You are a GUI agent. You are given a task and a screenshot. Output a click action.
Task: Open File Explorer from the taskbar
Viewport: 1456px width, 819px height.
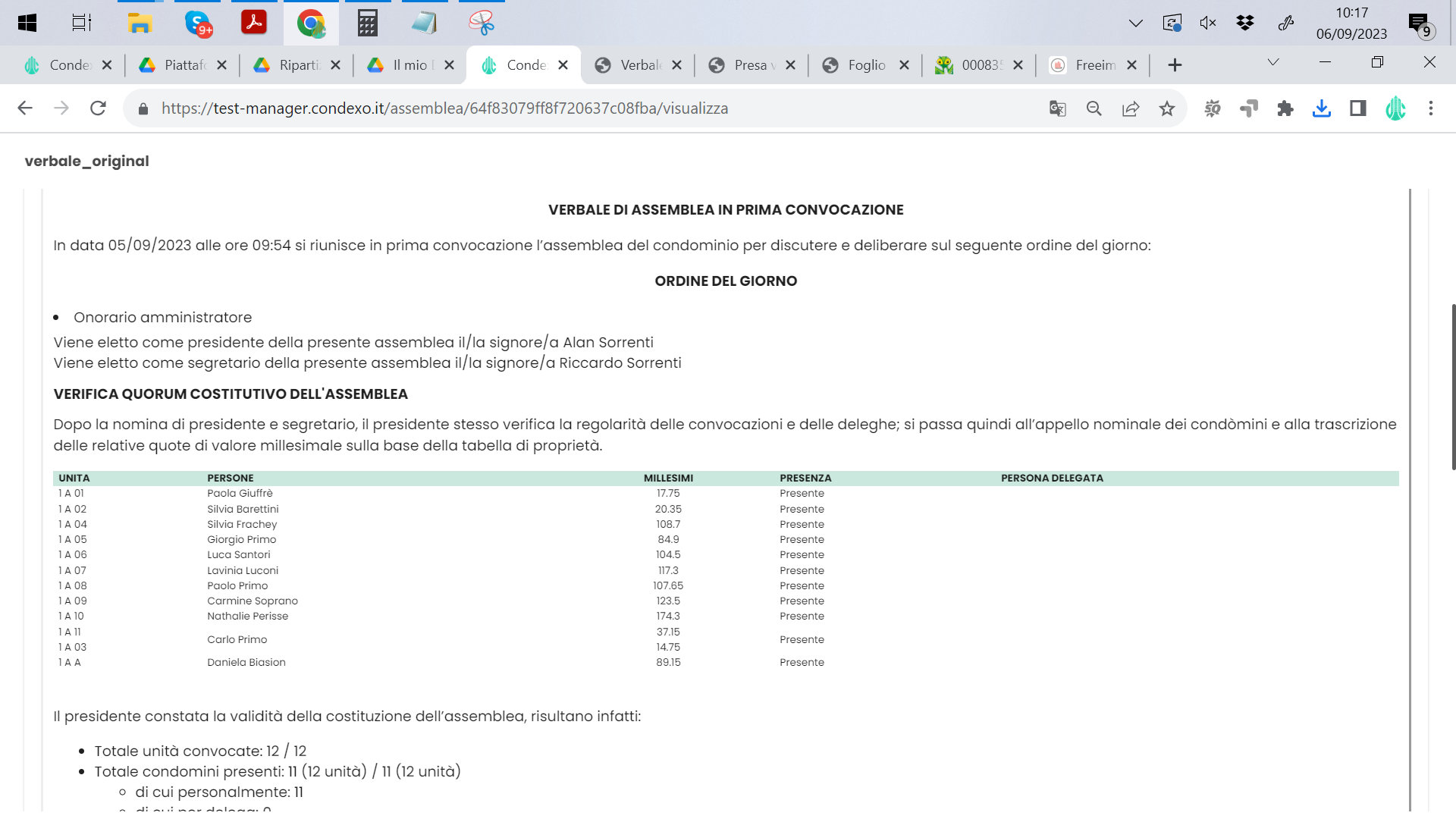[x=140, y=23]
